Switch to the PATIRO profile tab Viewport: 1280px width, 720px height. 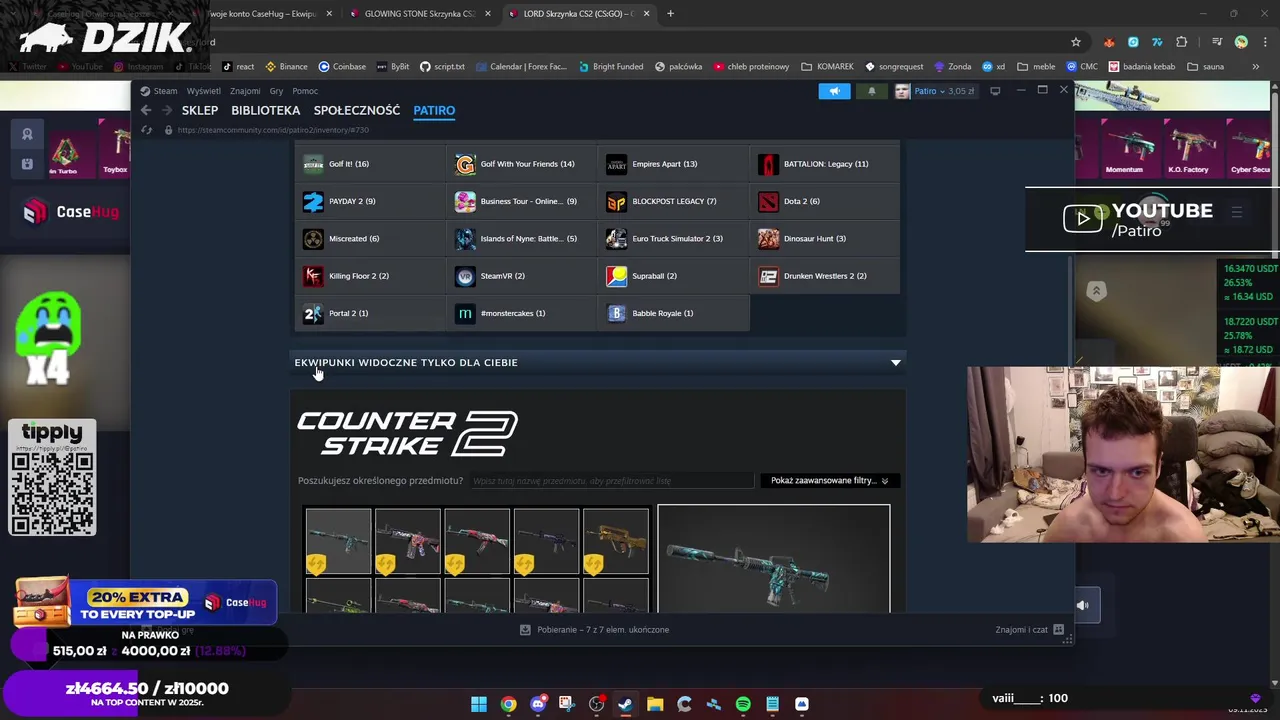pyautogui.click(x=434, y=110)
